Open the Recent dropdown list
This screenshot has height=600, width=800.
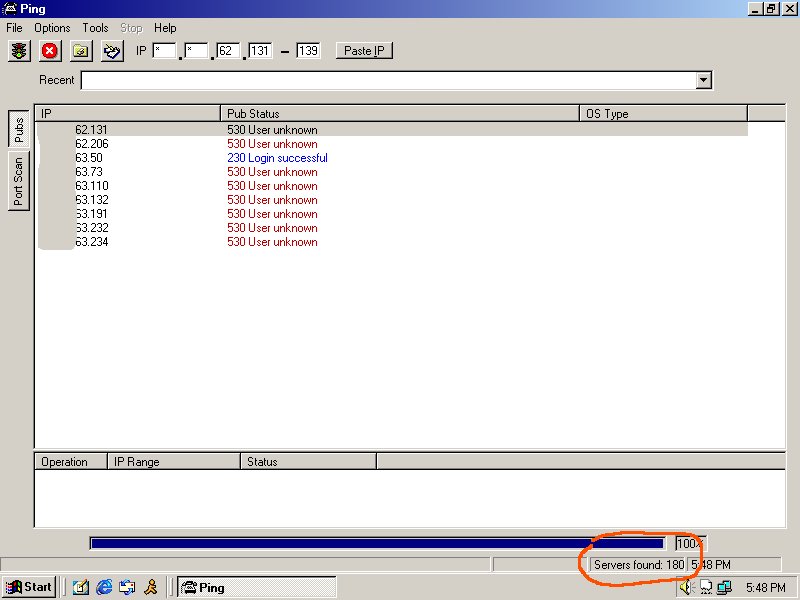(703, 80)
